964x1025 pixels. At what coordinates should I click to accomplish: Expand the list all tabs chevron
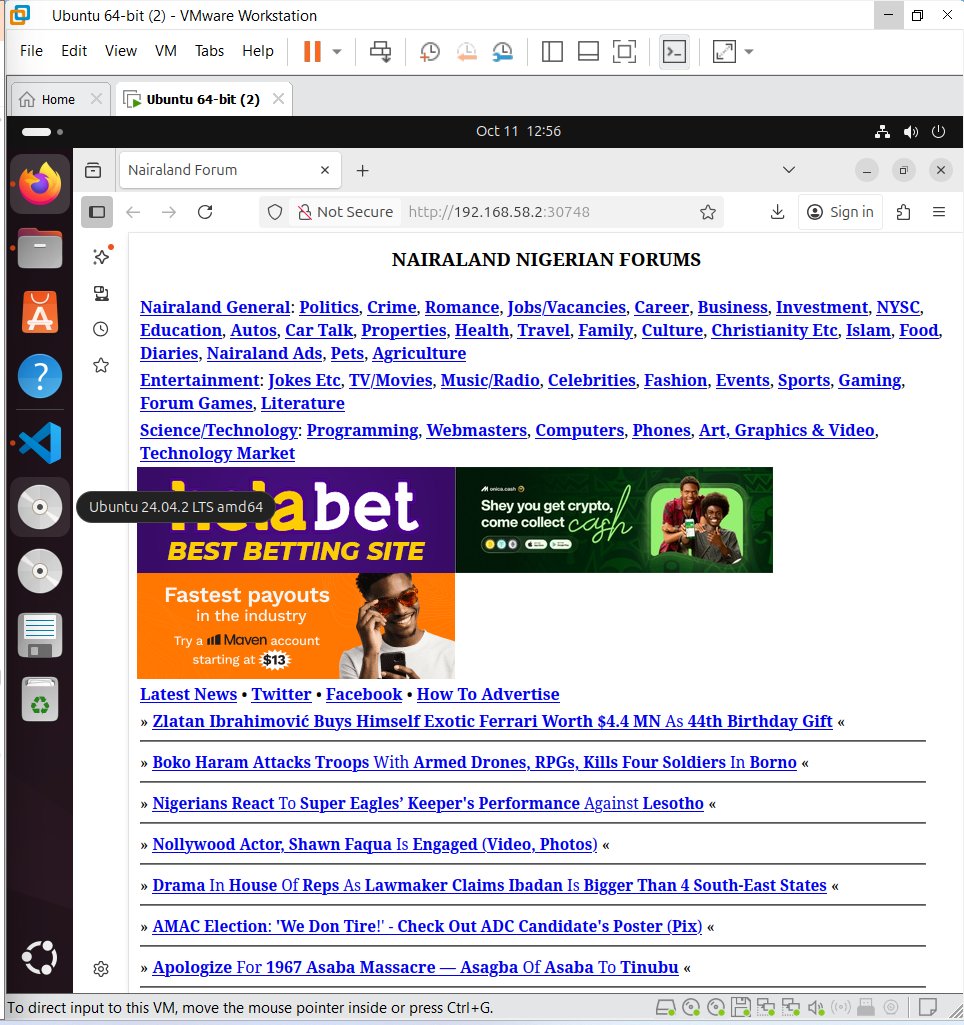point(789,170)
